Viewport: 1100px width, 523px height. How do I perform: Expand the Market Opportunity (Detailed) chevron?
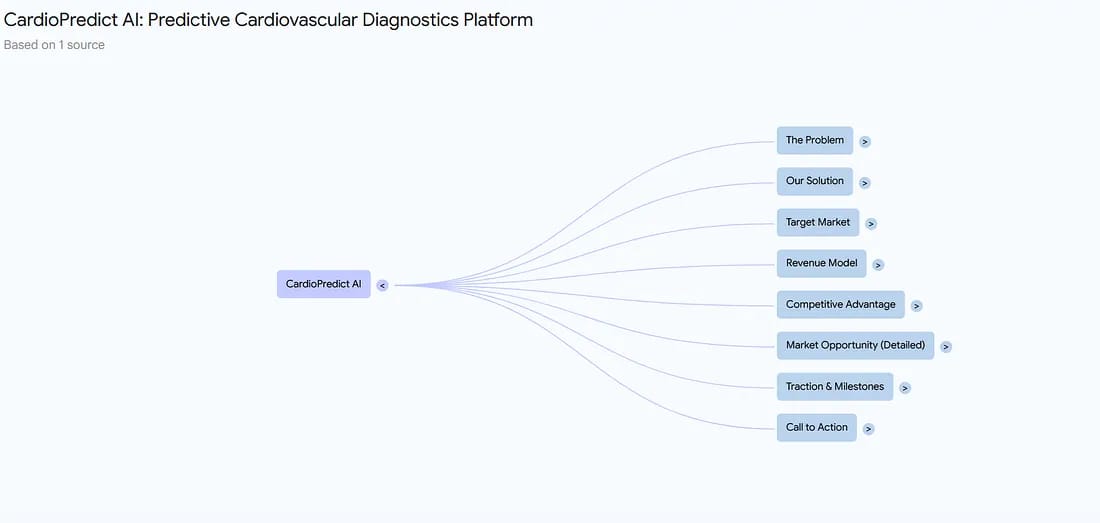click(946, 347)
